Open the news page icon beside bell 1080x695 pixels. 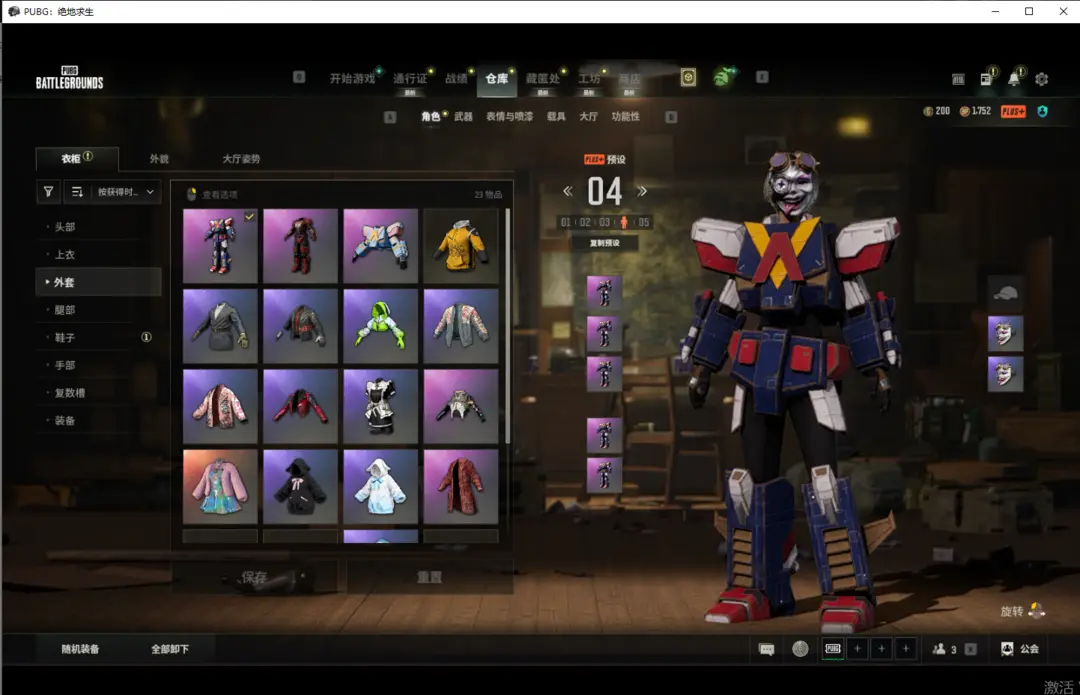(x=986, y=79)
